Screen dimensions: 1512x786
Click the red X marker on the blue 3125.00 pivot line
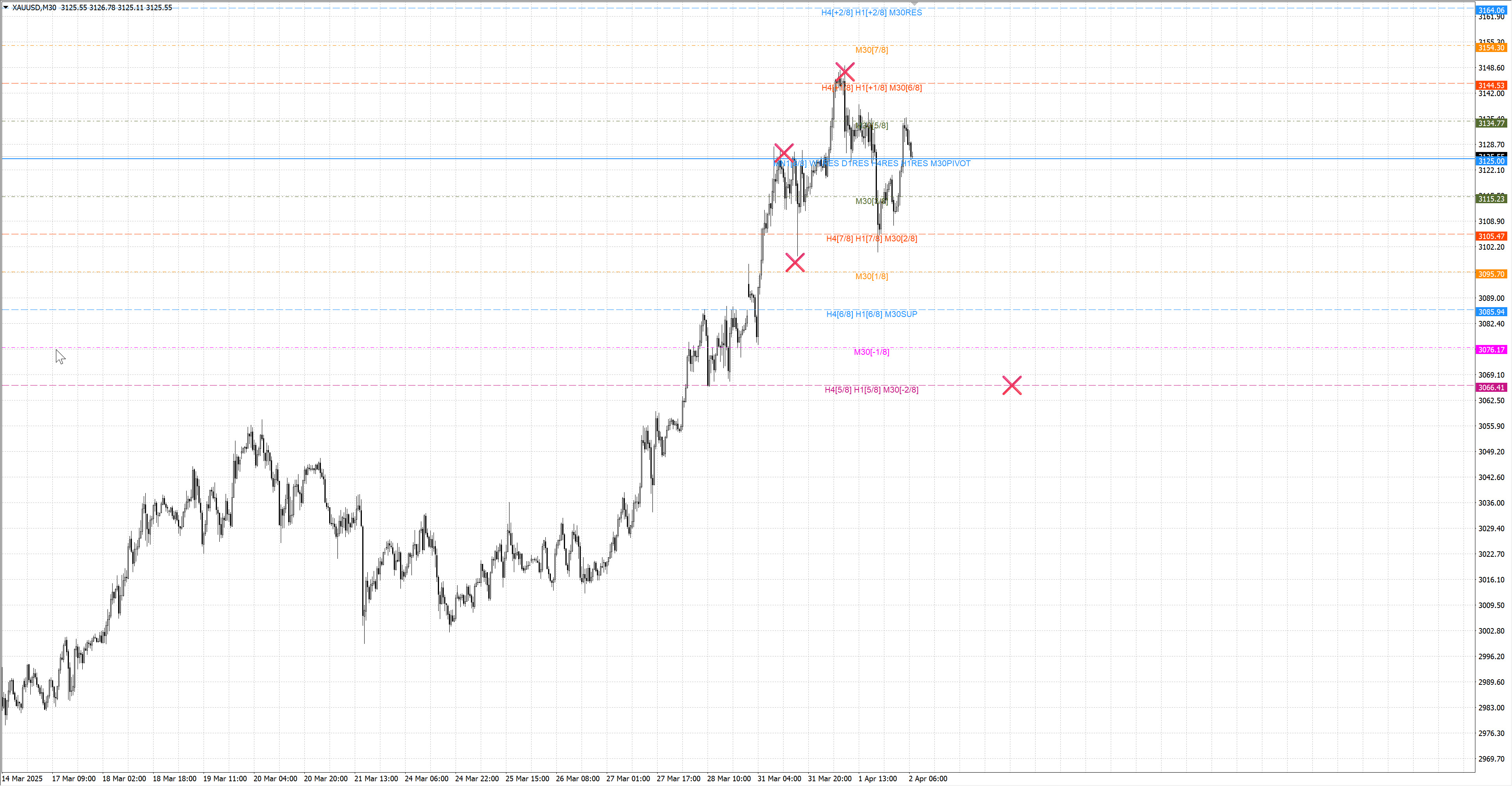784,153
